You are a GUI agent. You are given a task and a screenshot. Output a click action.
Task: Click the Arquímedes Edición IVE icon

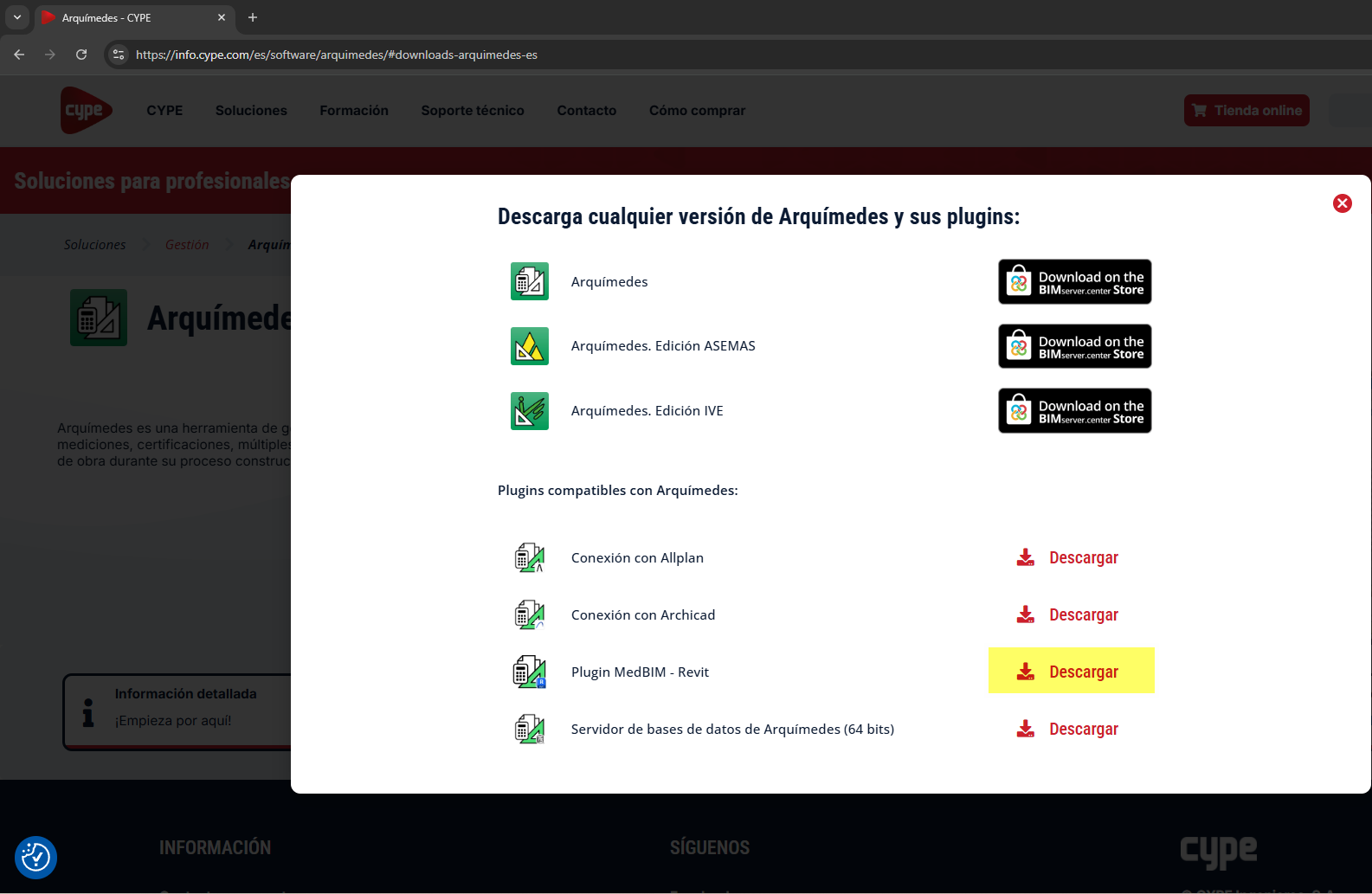tap(529, 411)
